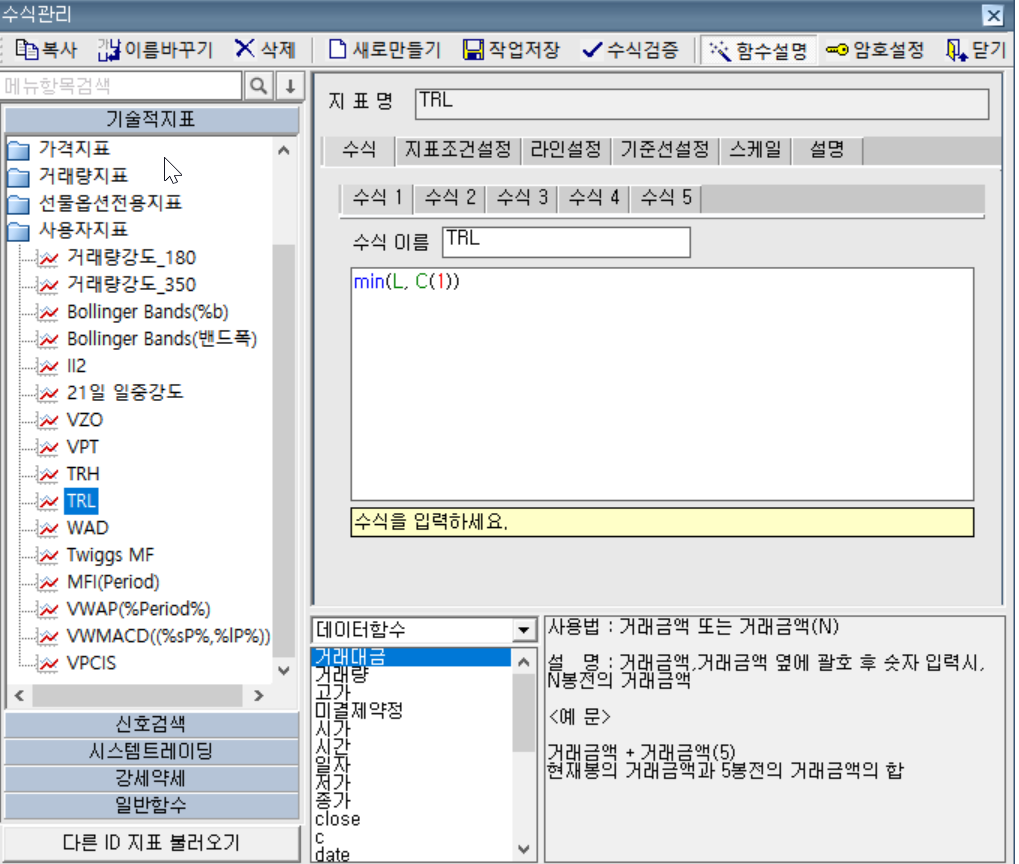
Task: Select the 수식 1 sub-tab
Action: (377, 198)
